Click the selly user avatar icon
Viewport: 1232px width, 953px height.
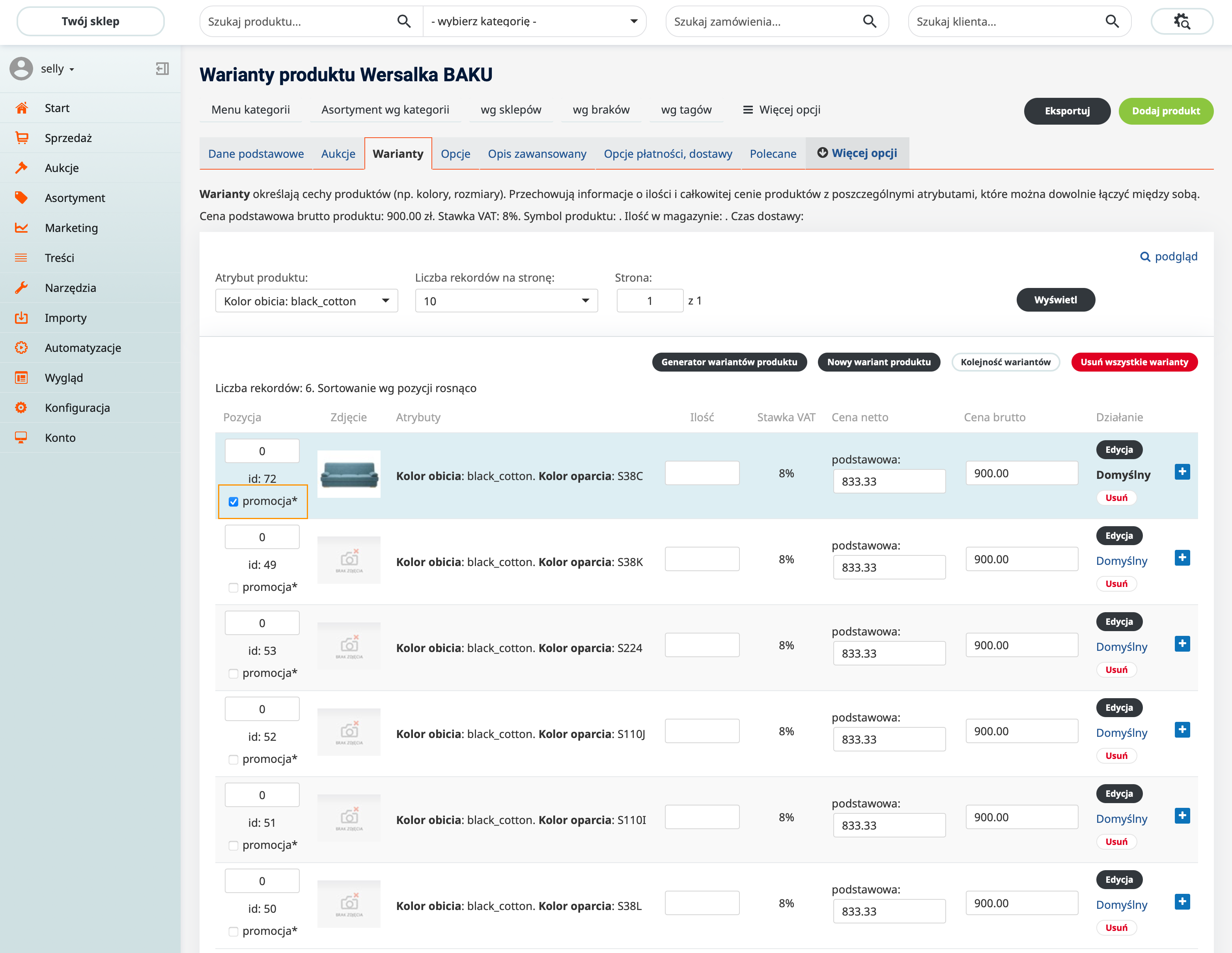(21, 69)
